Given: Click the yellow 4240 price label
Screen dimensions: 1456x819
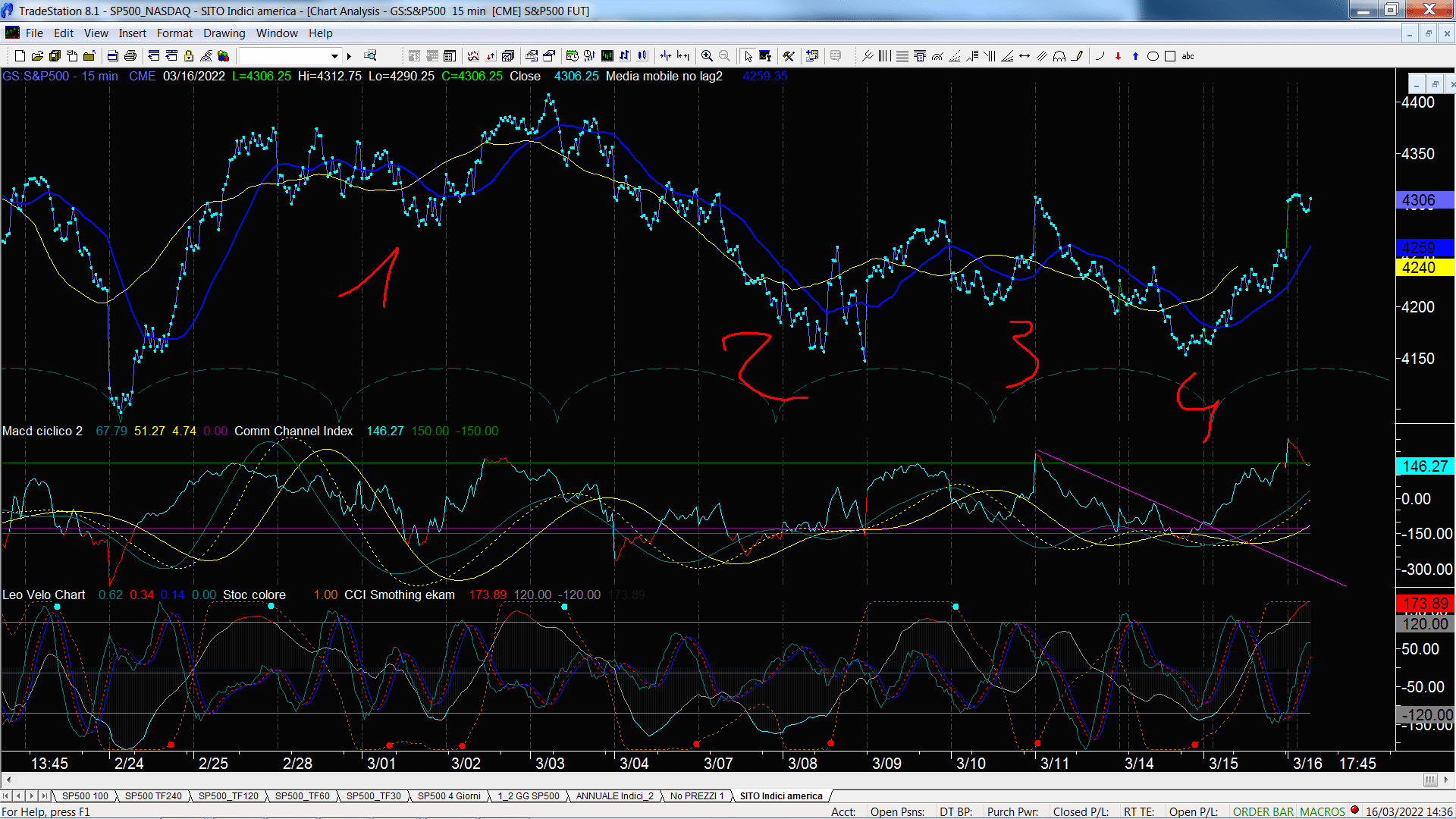Looking at the screenshot, I should (1425, 268).
